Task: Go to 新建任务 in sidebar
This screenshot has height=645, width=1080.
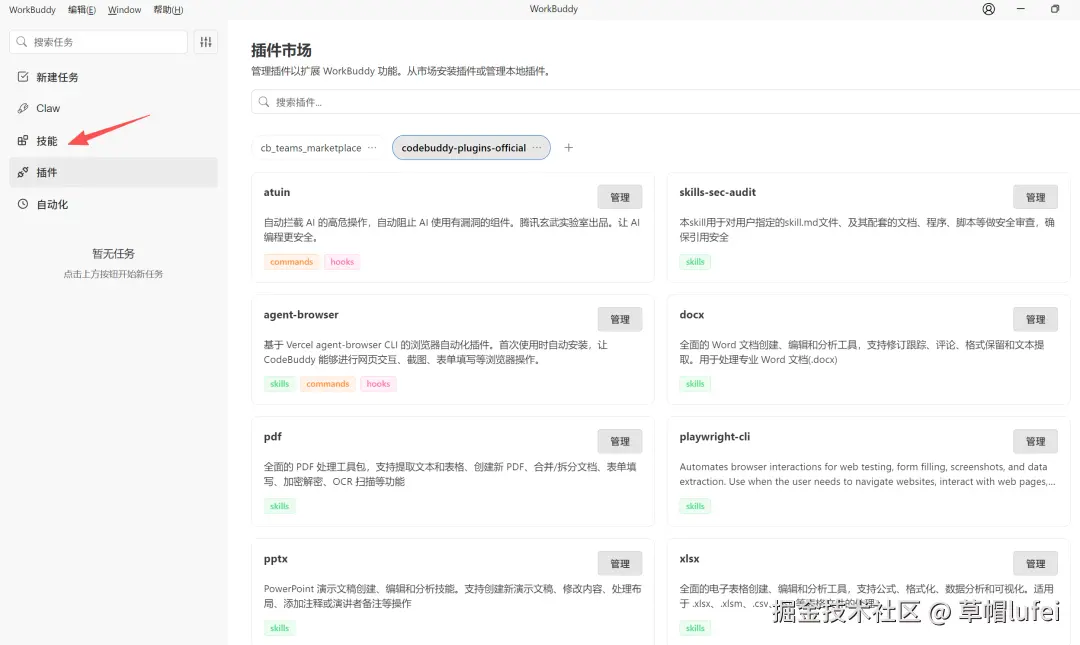Action: [x=114, y=77]
